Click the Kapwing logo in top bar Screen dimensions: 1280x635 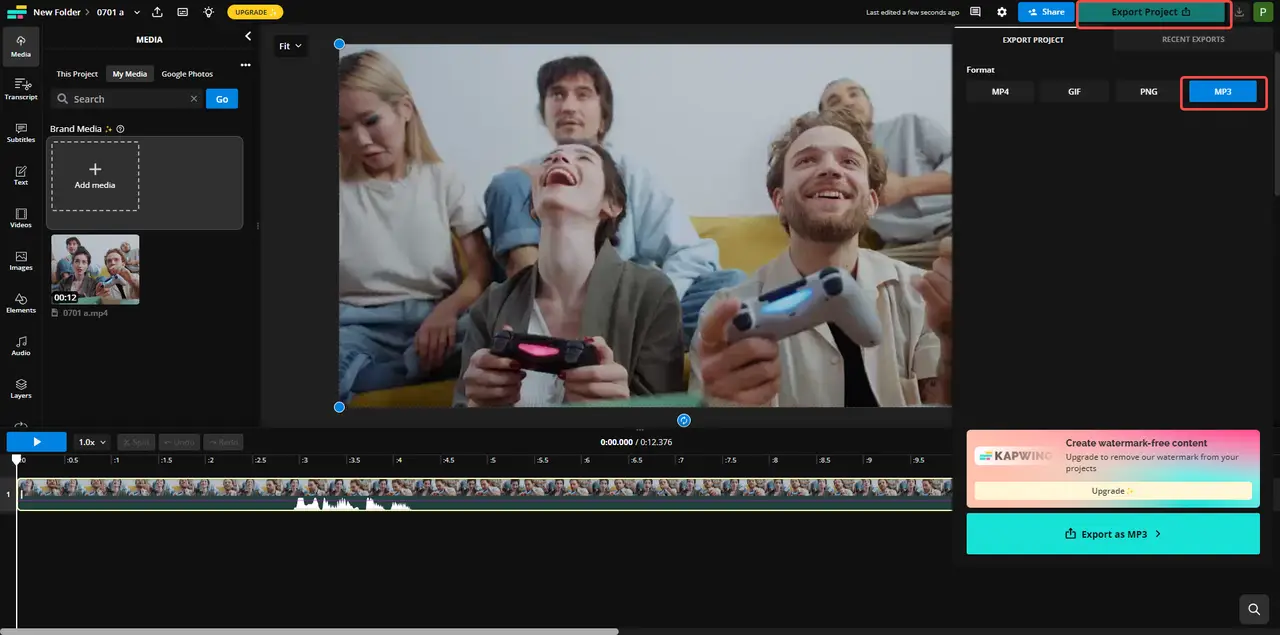(x=16, y=12)
